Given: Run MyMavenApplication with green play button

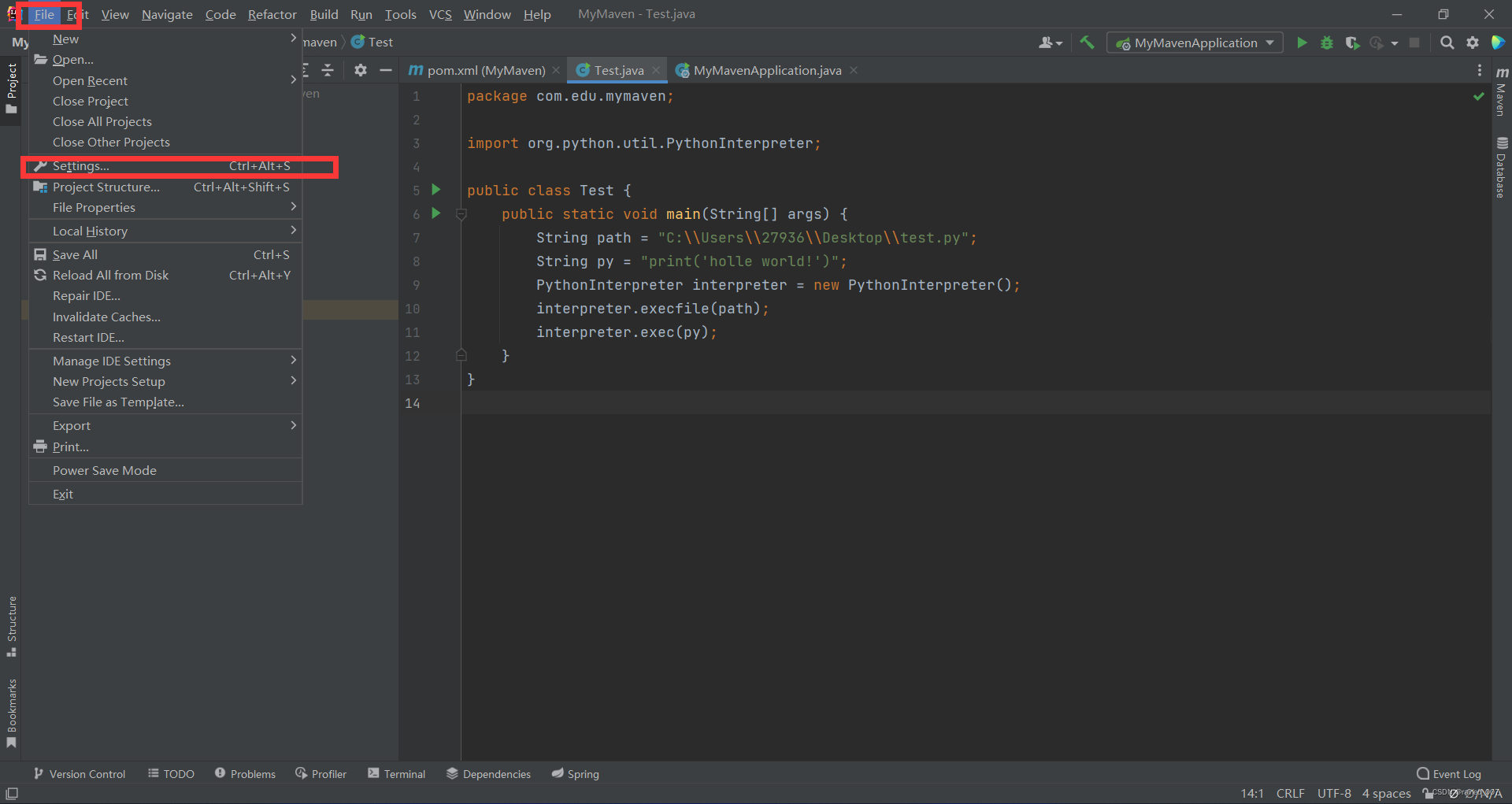Looking at the screenshot, I should coord(1302,43).
